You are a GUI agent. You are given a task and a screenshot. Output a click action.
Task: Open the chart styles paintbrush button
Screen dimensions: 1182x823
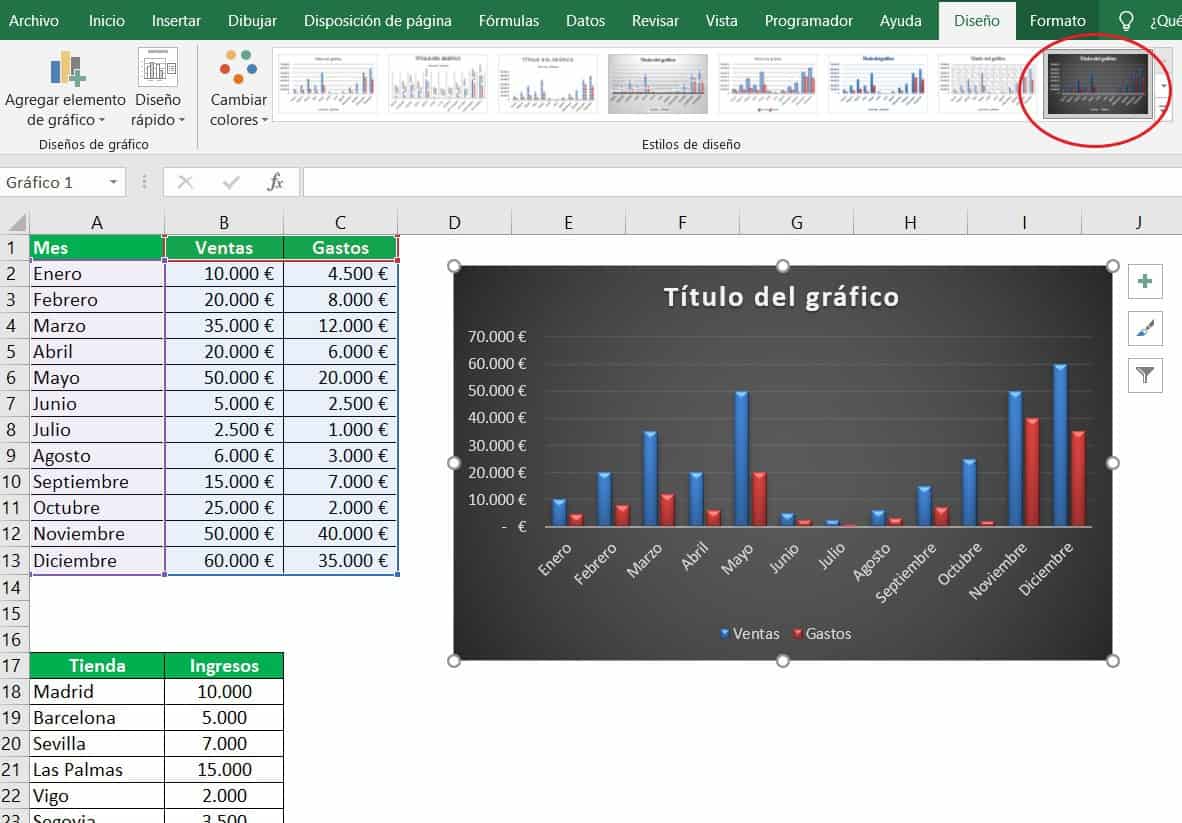[x=1144, y=329]
